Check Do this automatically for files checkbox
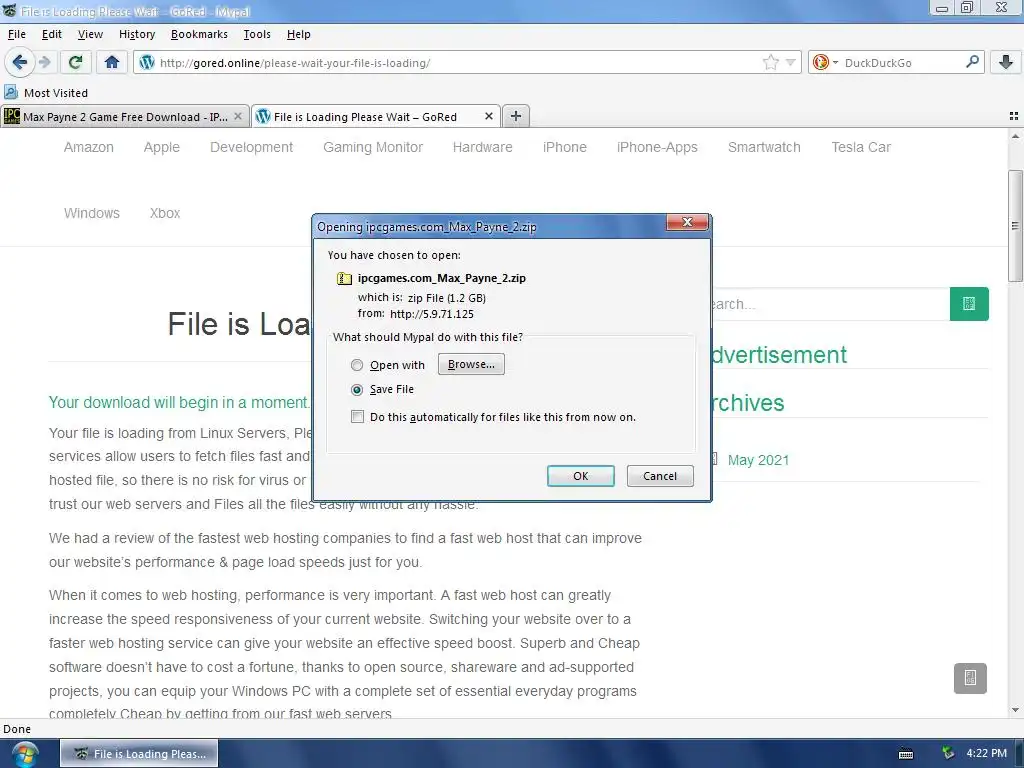 (357, 417)
